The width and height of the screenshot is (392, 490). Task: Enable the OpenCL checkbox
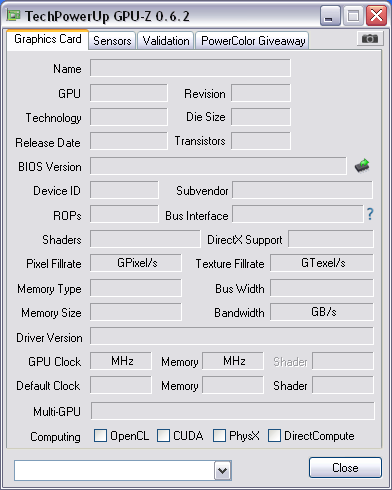[100, 435]
